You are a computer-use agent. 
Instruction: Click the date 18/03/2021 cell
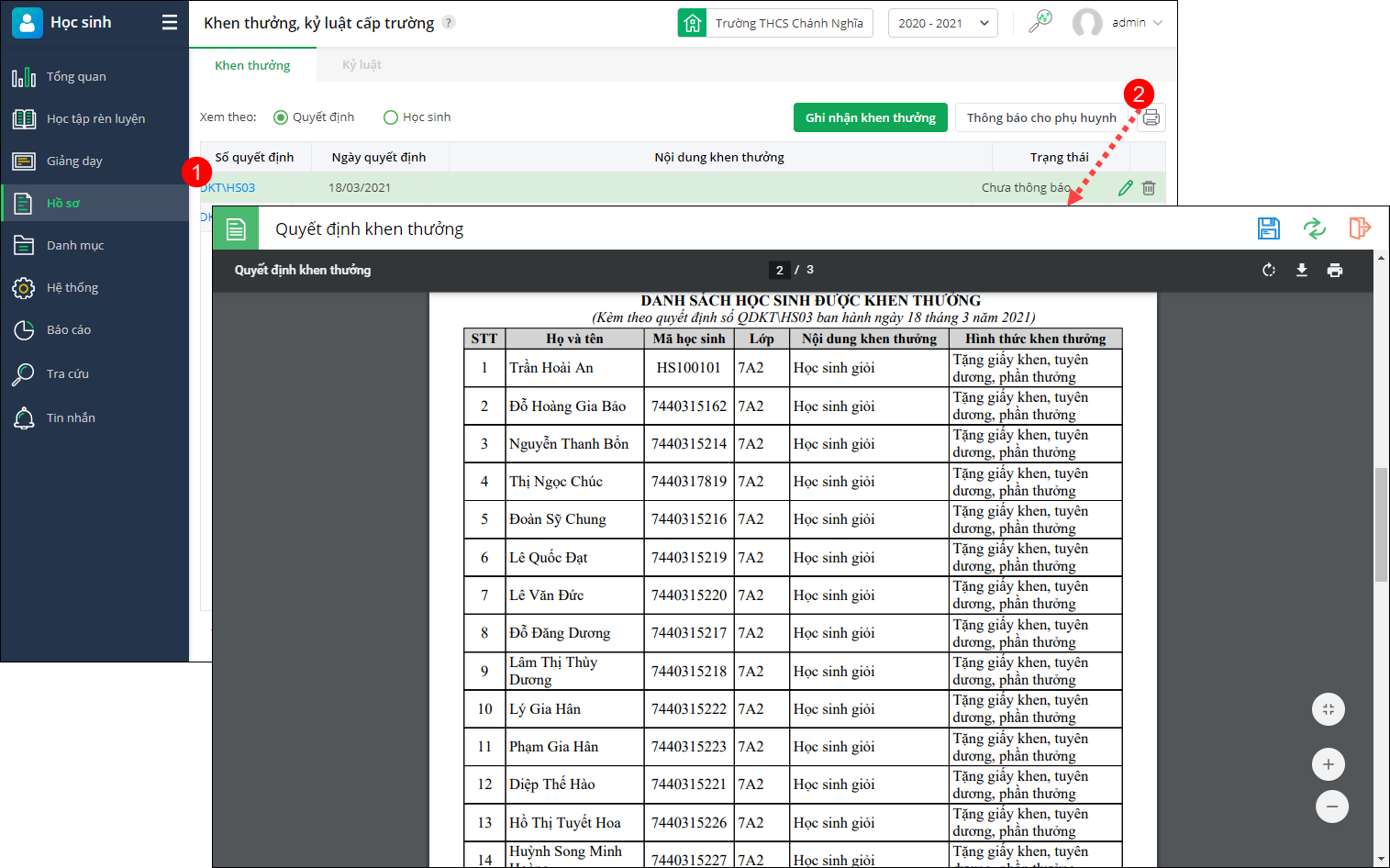[x=360, y=188]
